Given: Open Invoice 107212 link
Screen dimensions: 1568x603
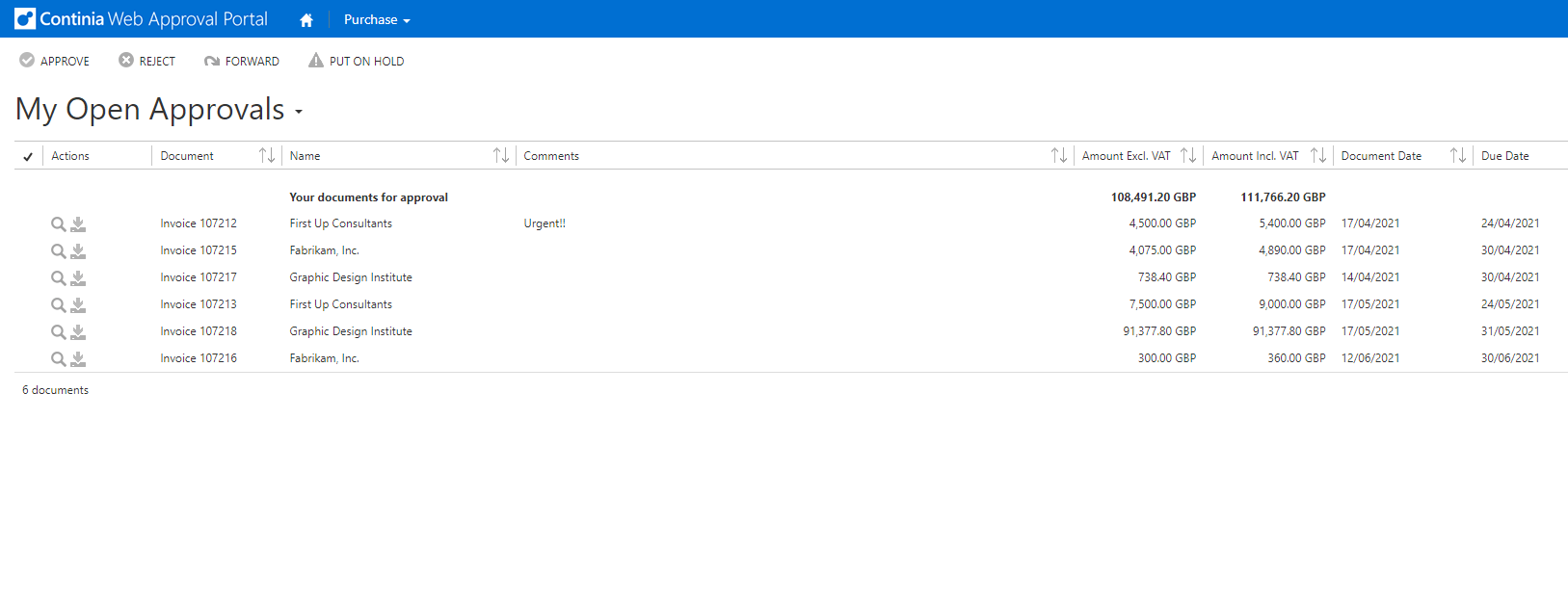Looking at the screenshot, I should point(199,223).
